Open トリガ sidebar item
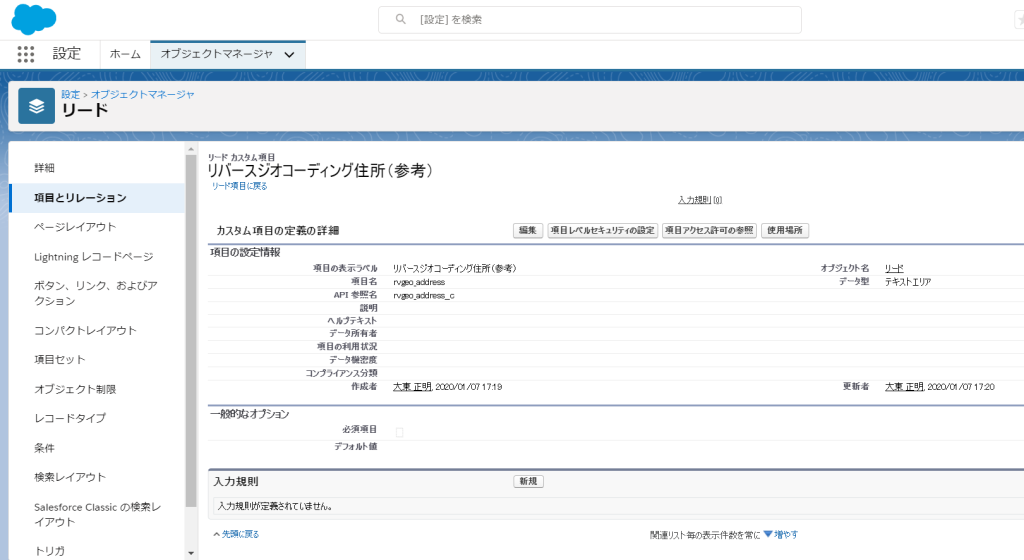 tap(50, 551)
